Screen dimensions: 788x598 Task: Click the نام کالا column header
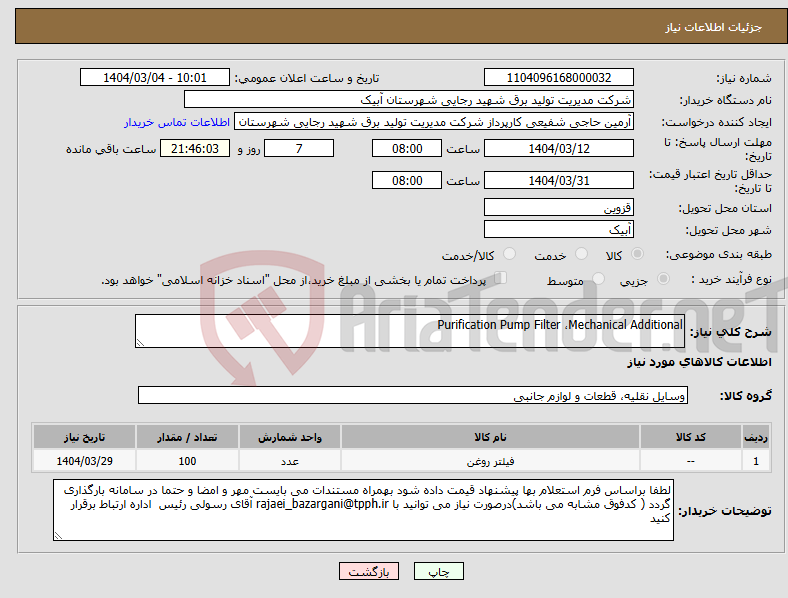[490, 437]
